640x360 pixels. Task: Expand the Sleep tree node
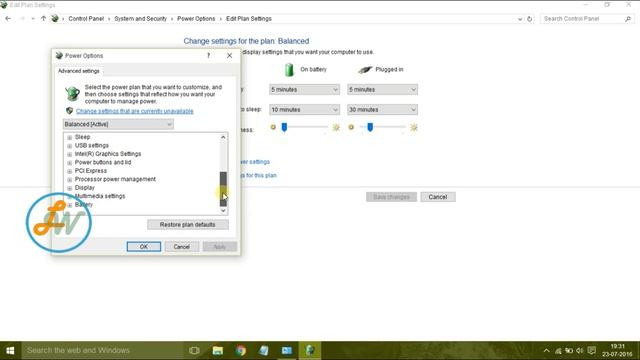tap(69, 138)
